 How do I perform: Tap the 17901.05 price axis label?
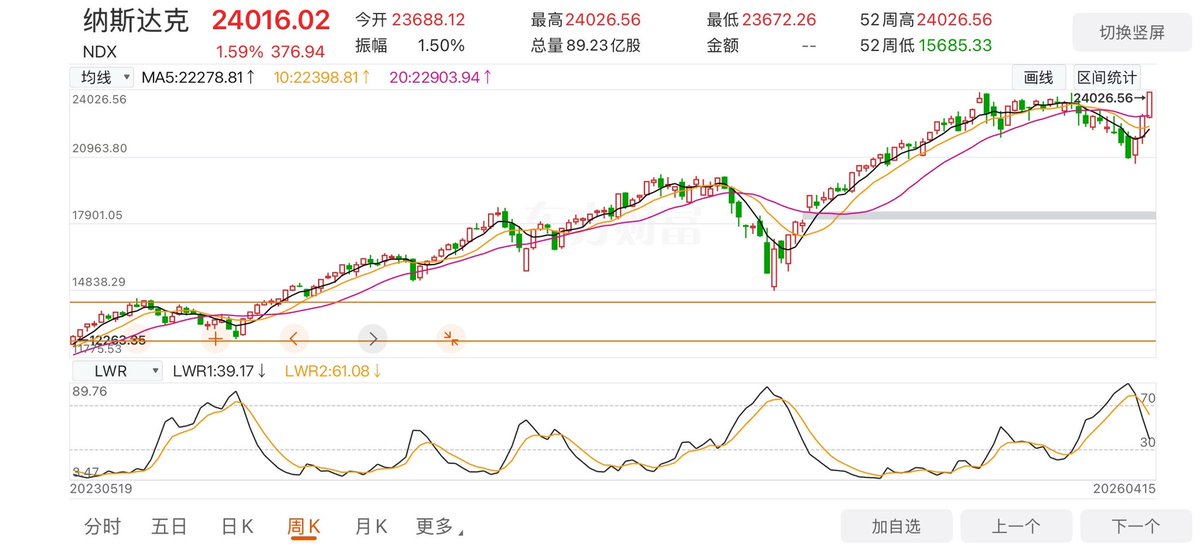(99, 215)
